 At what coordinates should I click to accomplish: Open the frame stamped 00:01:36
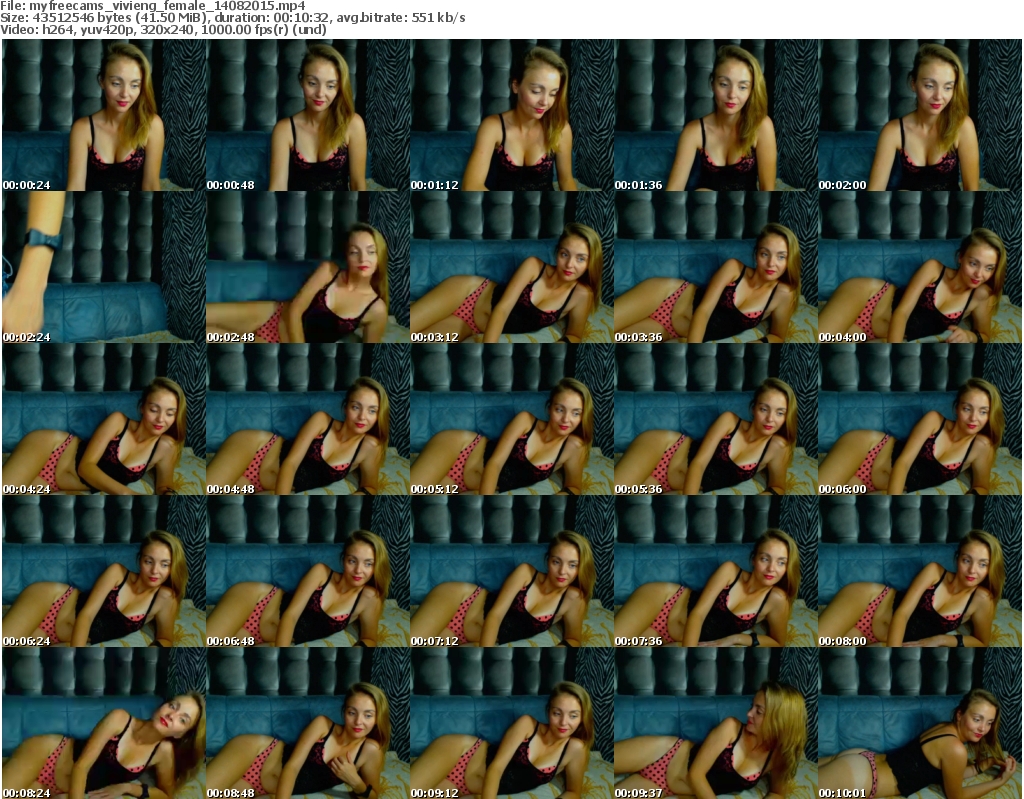(x=716, y=115)
